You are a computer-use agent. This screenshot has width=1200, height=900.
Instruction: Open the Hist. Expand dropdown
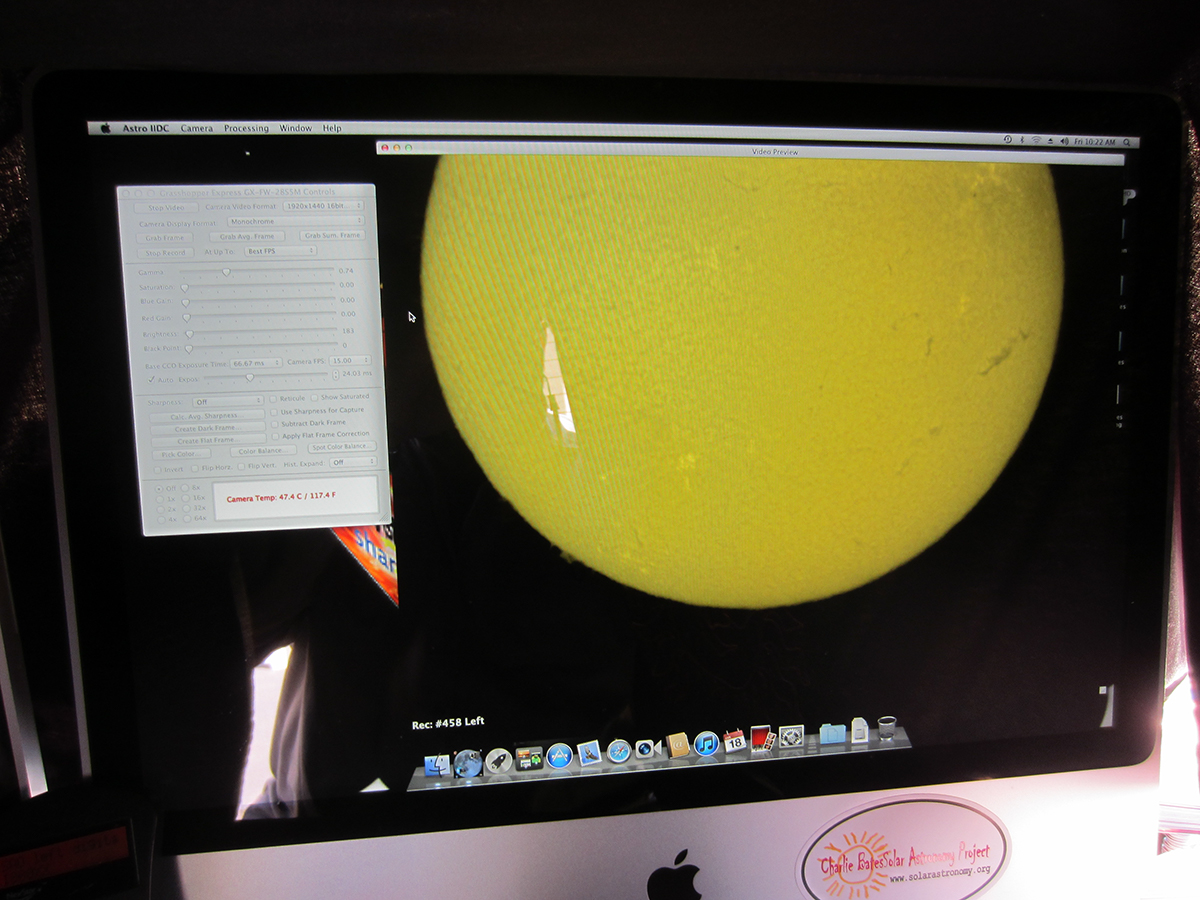click(x=354, y=462)
